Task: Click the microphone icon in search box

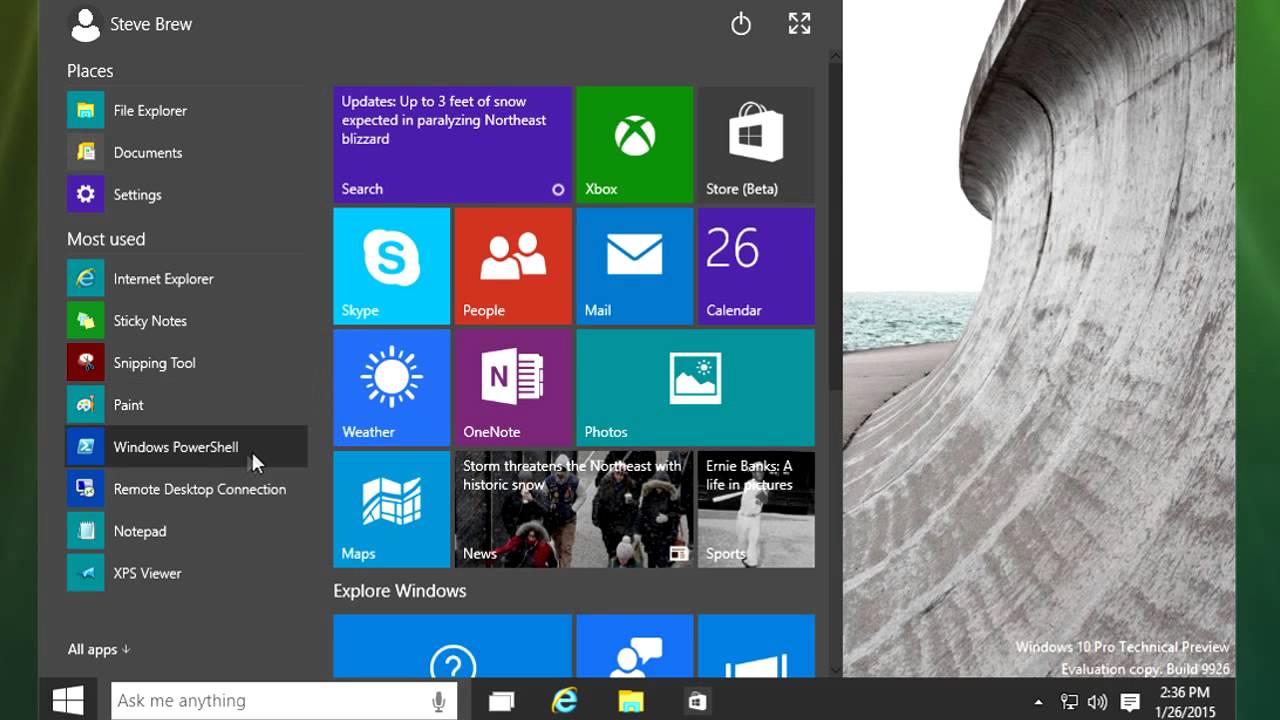Action: click(x=438, y=702)
